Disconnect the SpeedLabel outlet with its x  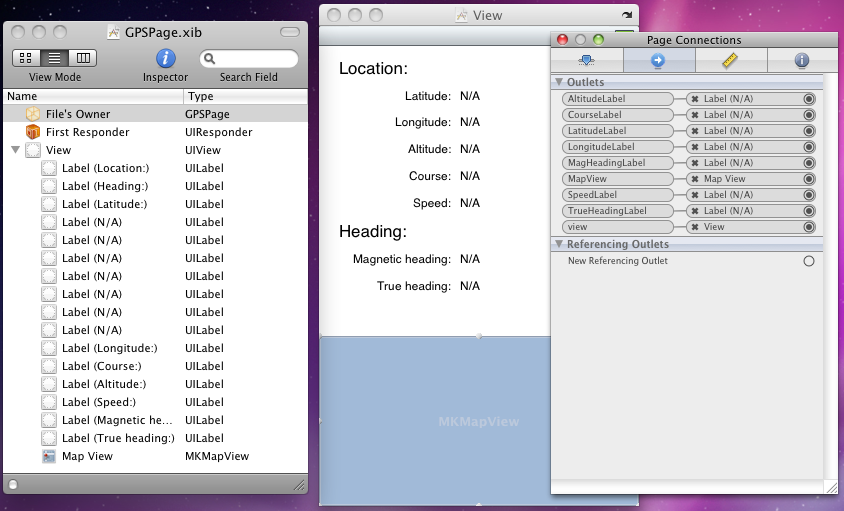click(x=695, y=195)
